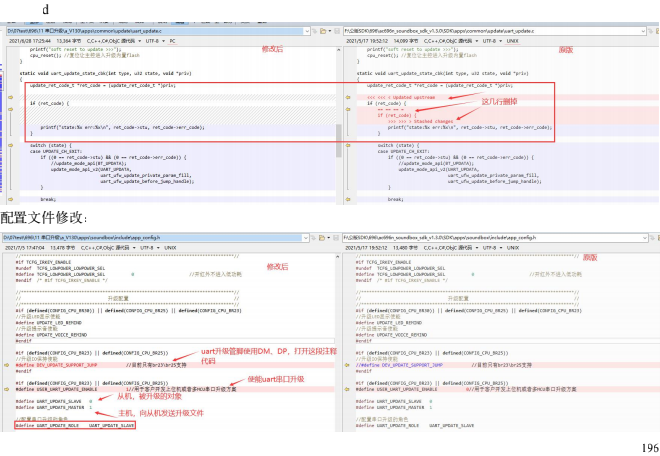The height and width of the screenshot is (456, 660).
Task: Click 'case UPDATE_CH_EXIT:' line in right pane
Action: click(403, 151)
